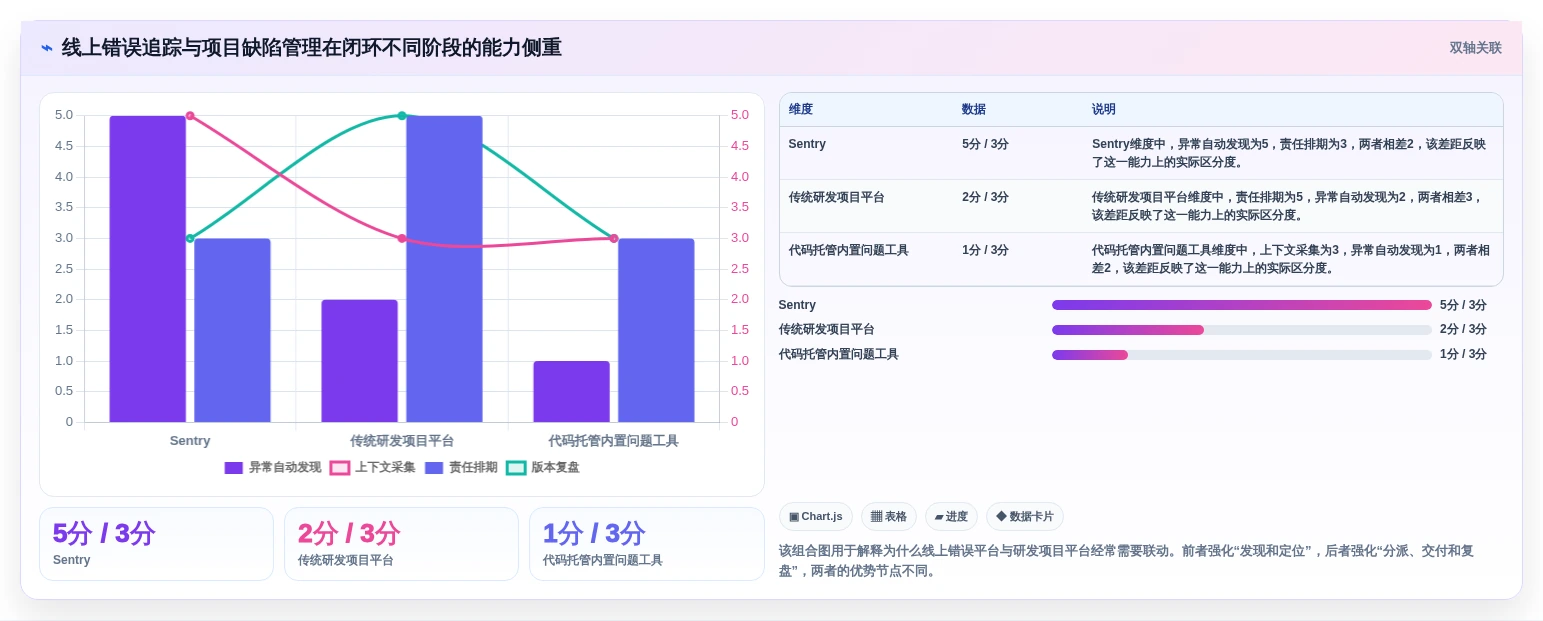Click the 代码托管内置问题工具 x-axis label
The width and height of the screenshot is (1543, 621).
click(x=614, y=441)
